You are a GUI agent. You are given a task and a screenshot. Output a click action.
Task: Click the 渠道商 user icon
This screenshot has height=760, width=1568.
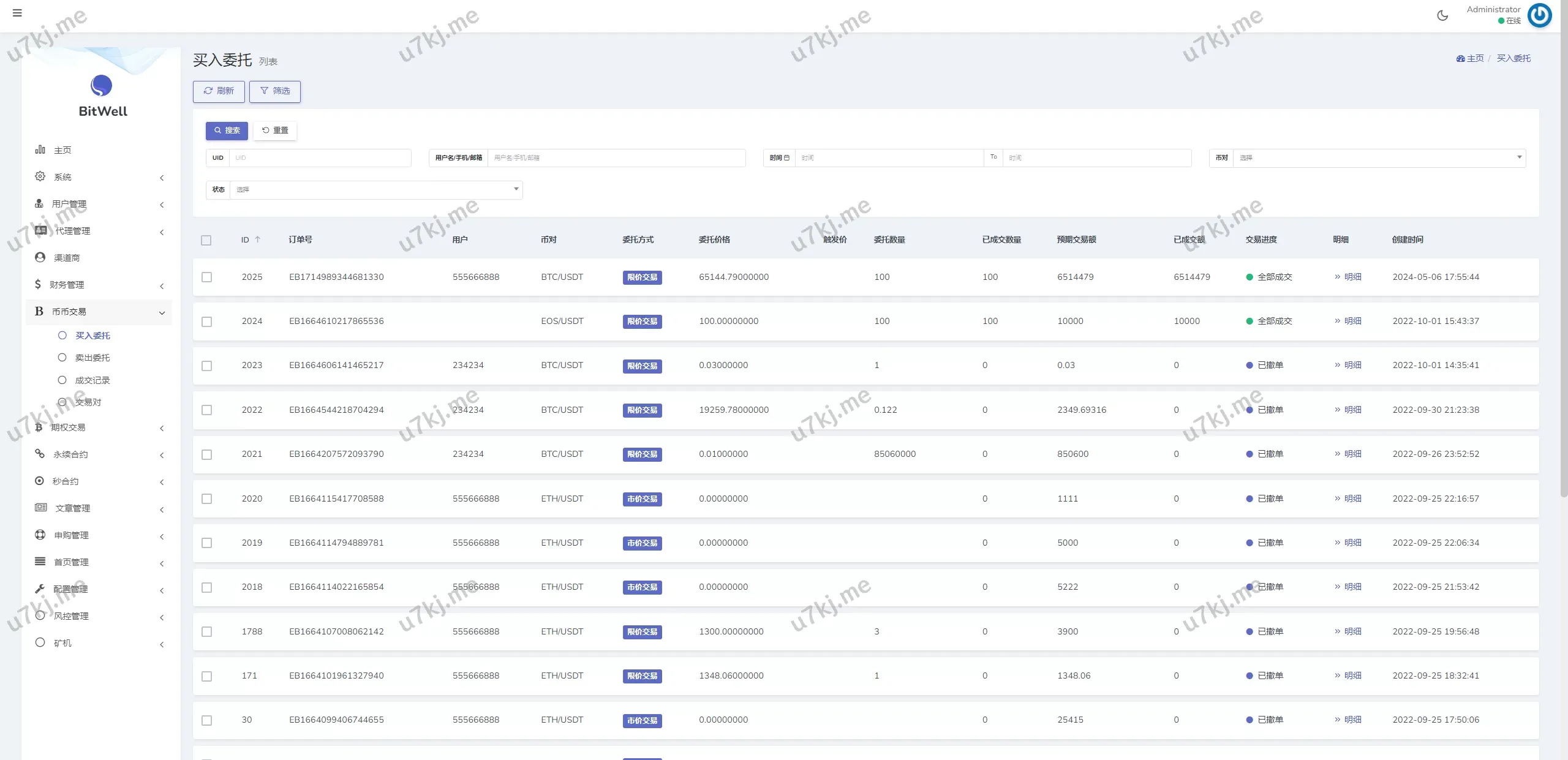(40, 257)
